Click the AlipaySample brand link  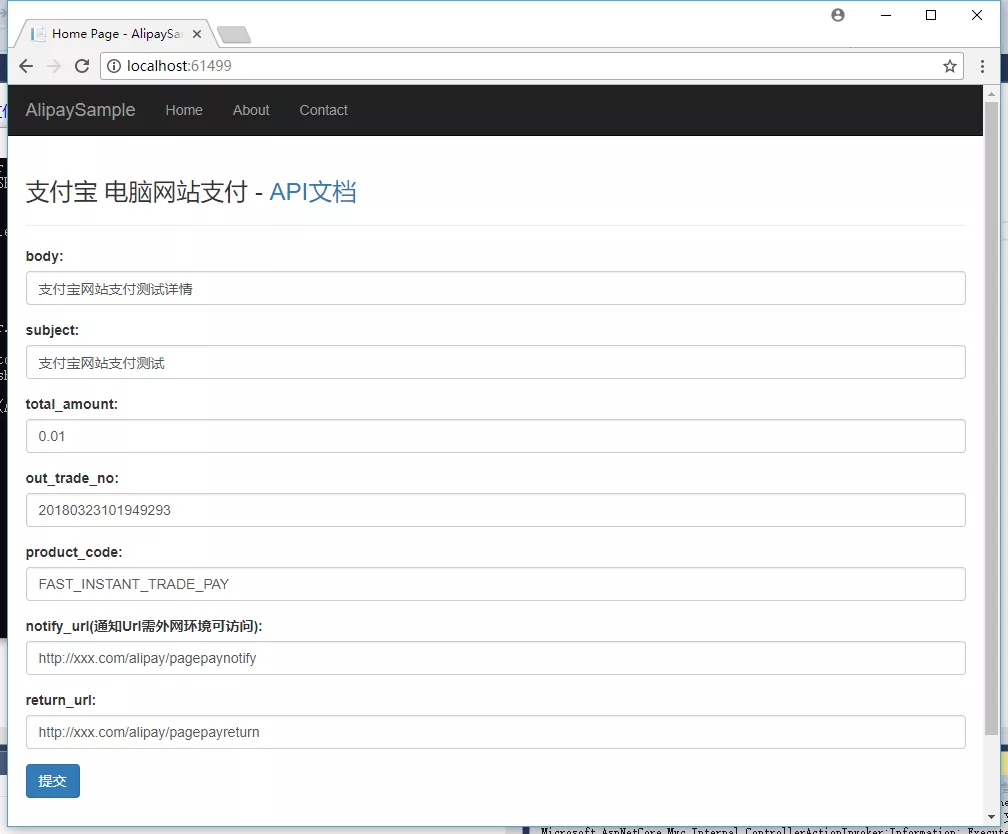pyautogui.click(x=79, y=110)
